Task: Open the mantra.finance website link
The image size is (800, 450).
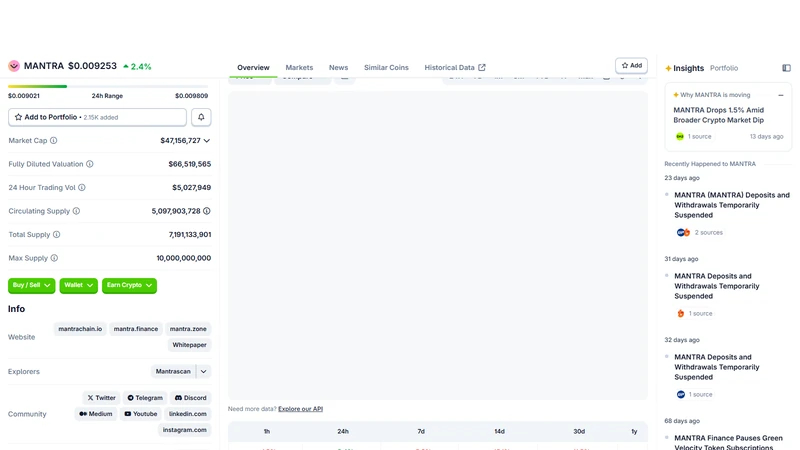Action: (136, 329)
